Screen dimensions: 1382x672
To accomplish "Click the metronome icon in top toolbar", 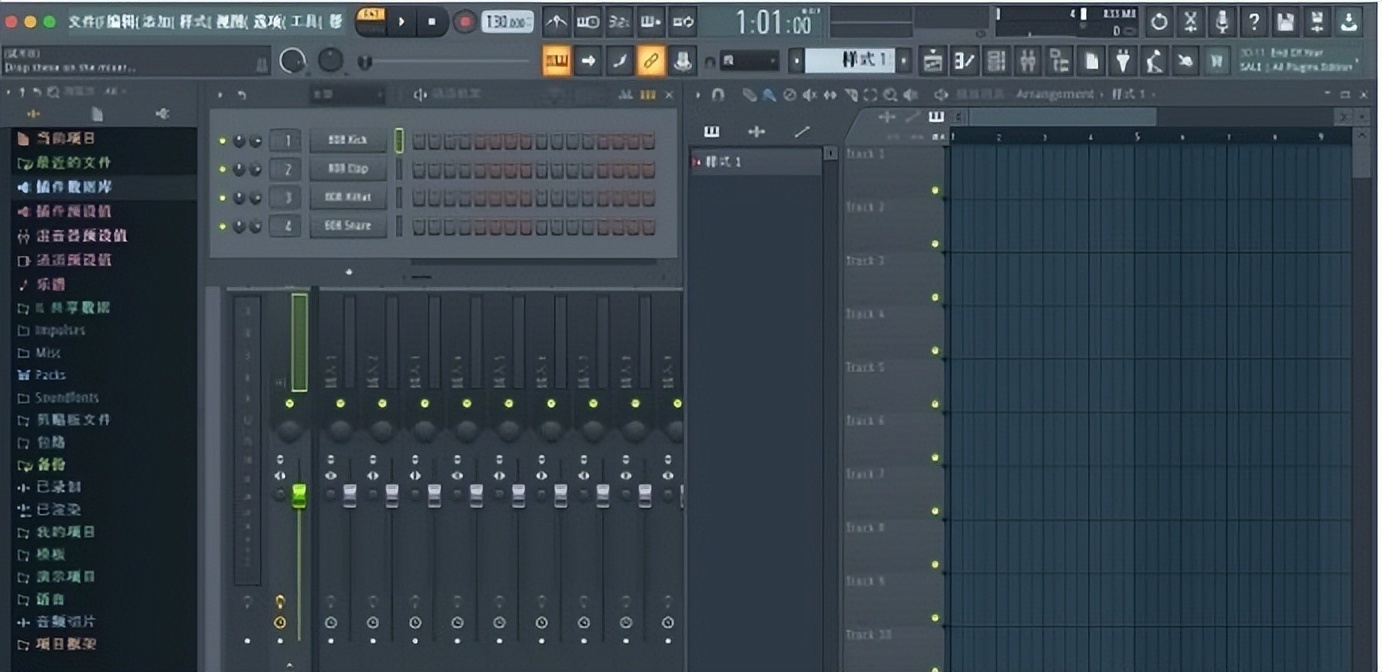I will (x=557, y=21).
